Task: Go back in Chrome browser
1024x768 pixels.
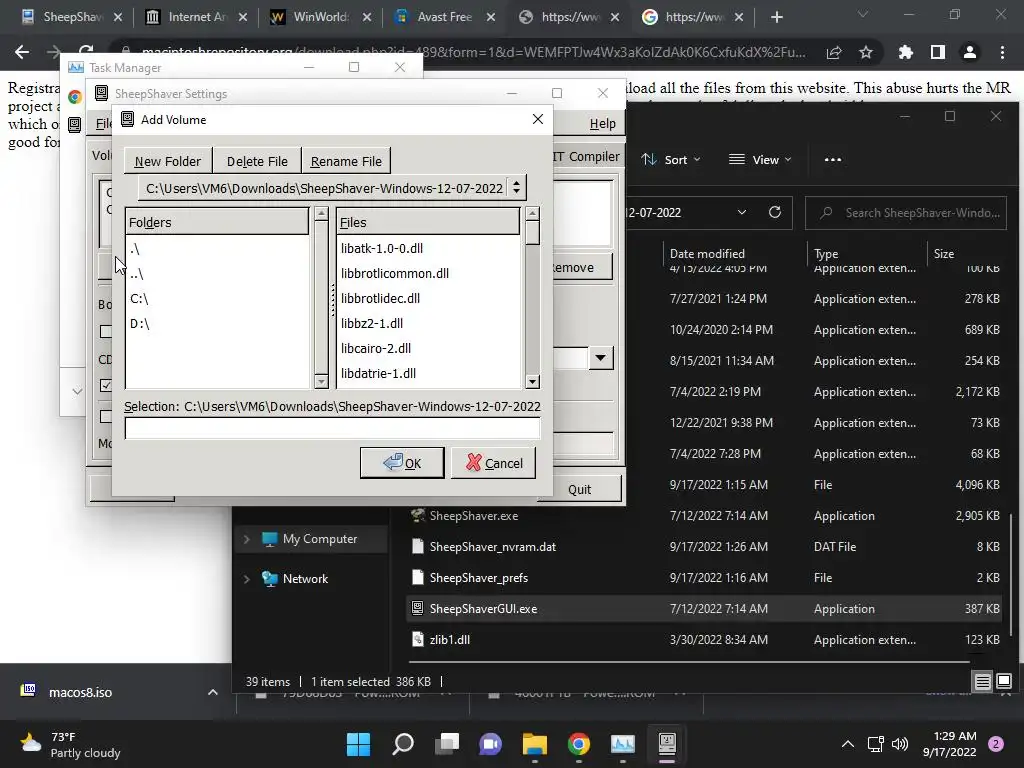Action: 22,52
